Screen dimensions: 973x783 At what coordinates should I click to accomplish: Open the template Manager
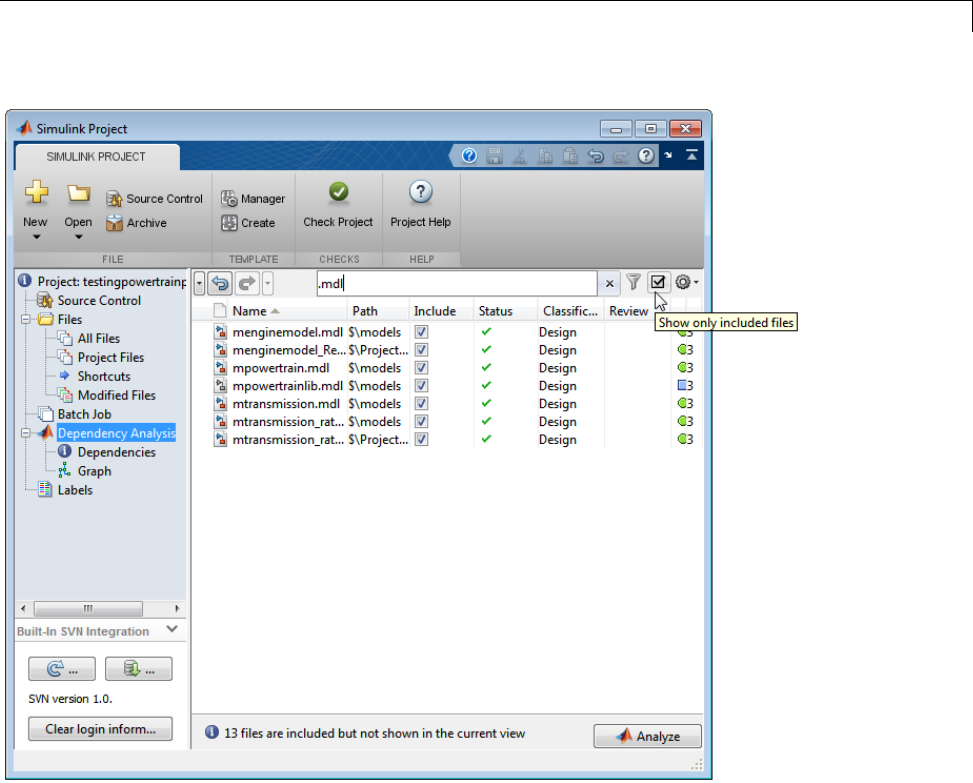click(x=253, y=199)
